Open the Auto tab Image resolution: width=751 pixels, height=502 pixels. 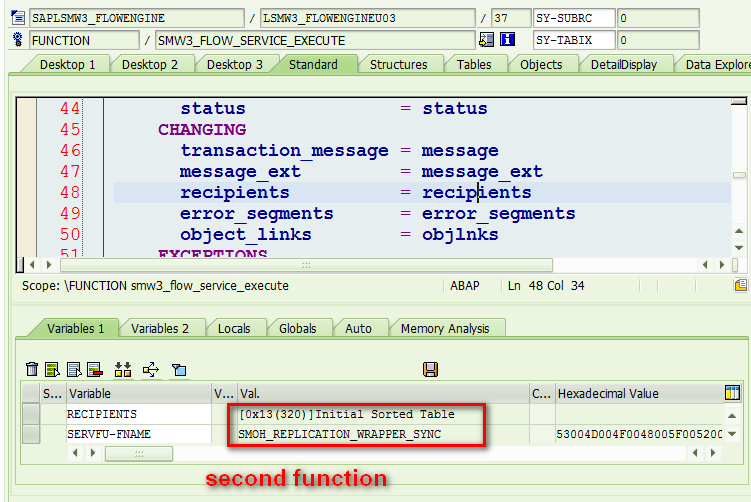pos(358,329)
